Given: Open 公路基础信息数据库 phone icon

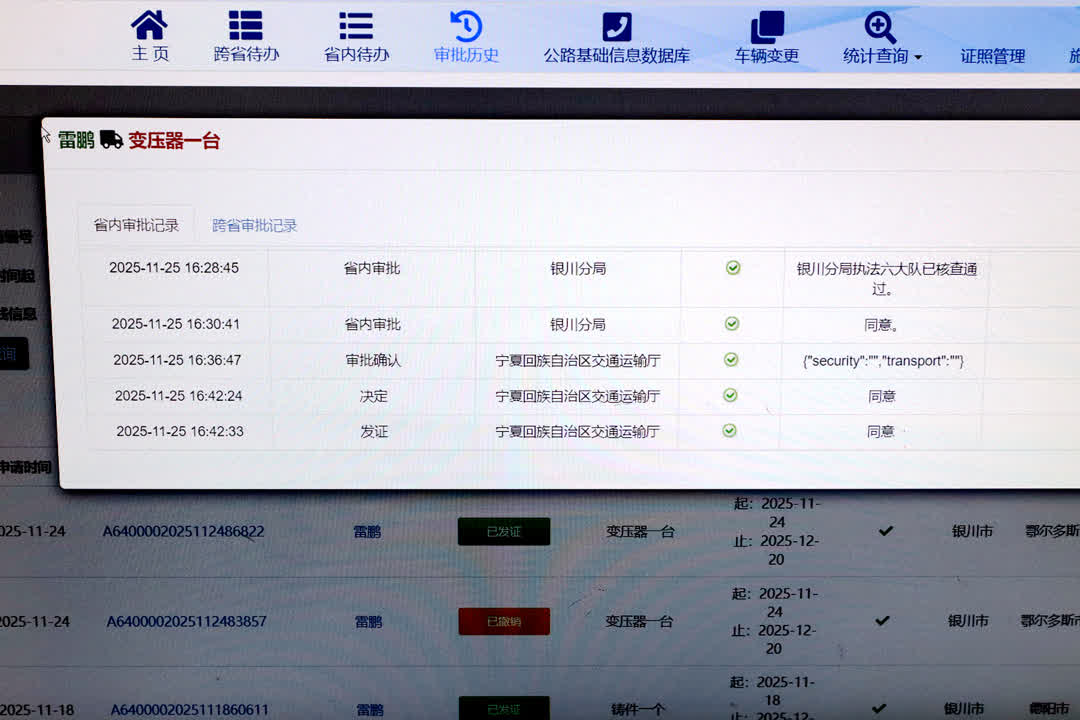Looking at the screenshot, I should pos(616,26).
